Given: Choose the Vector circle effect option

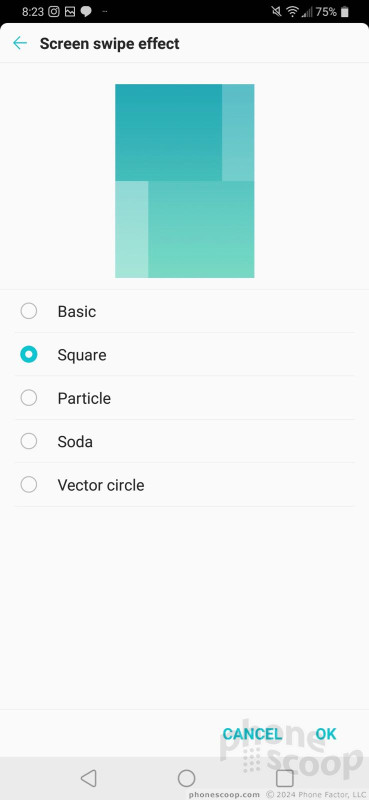Looking at the screenshot, I should pos(184,485).
